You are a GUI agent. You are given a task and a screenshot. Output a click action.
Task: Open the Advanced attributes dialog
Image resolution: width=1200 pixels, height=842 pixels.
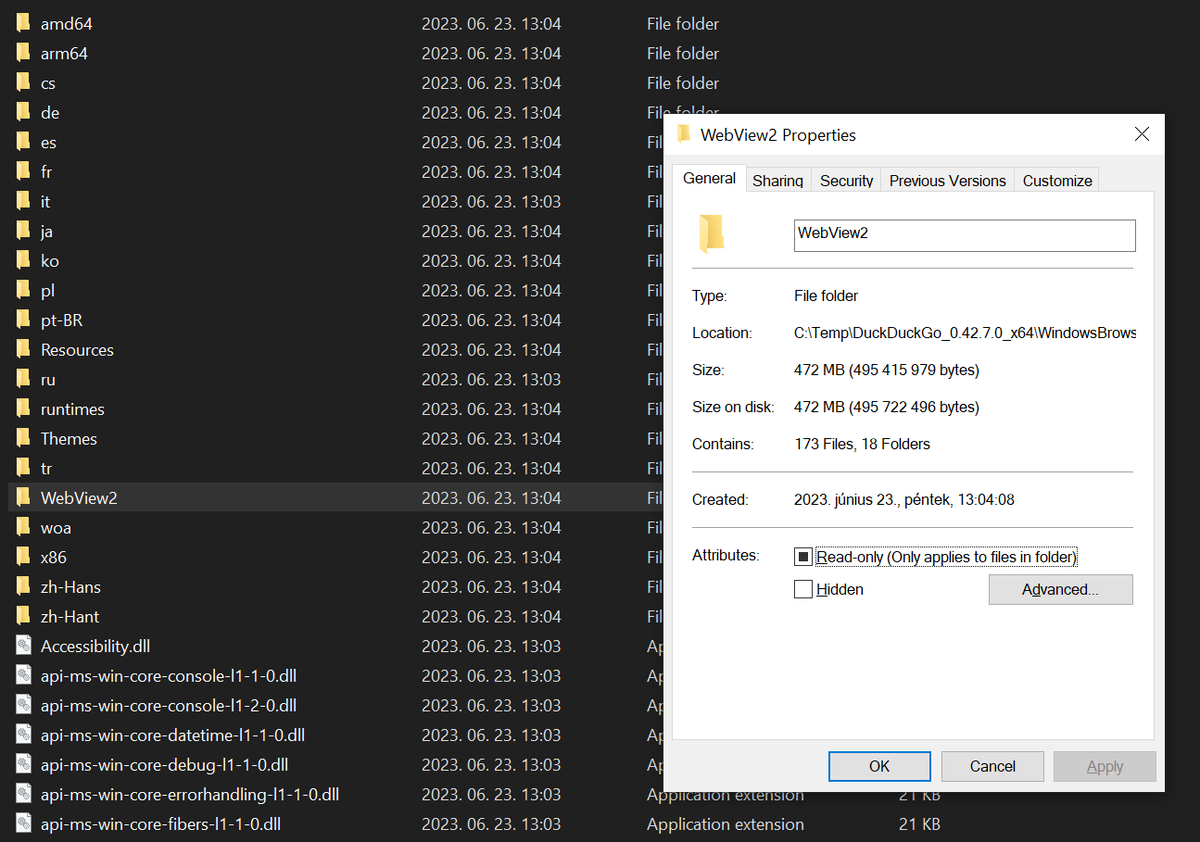[1060, 590]
